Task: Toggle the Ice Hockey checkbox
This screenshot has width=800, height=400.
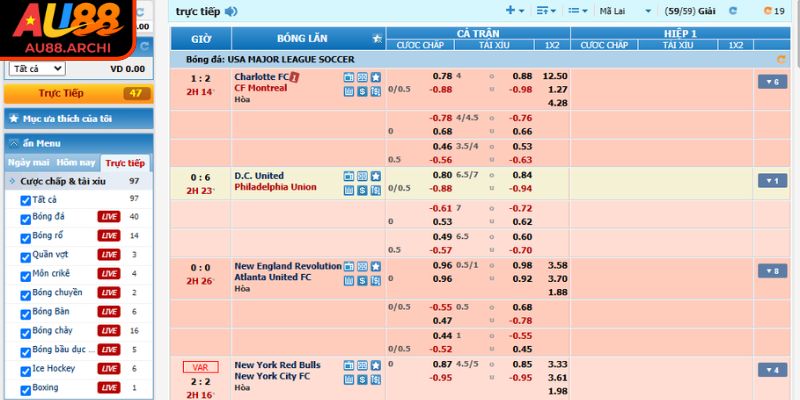Action: [25, 369]
